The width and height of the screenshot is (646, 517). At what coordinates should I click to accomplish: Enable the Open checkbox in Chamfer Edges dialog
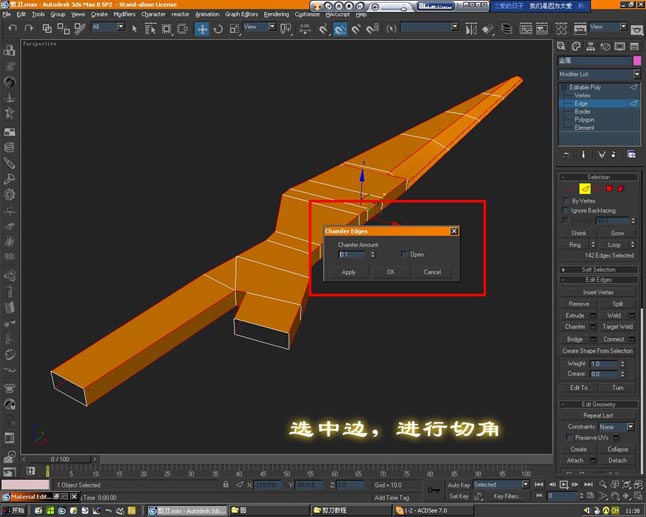point(404,254)
